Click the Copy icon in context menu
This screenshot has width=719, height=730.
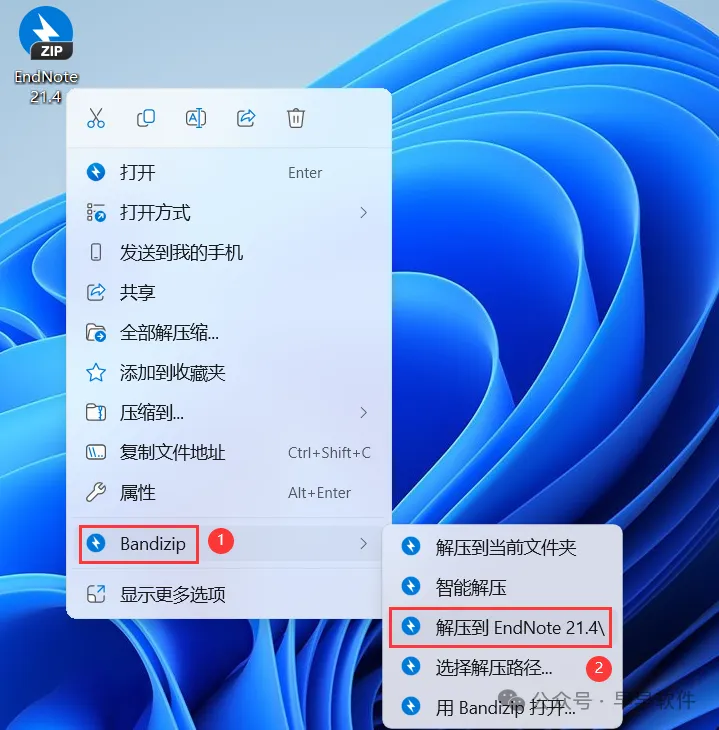(146, 118)
